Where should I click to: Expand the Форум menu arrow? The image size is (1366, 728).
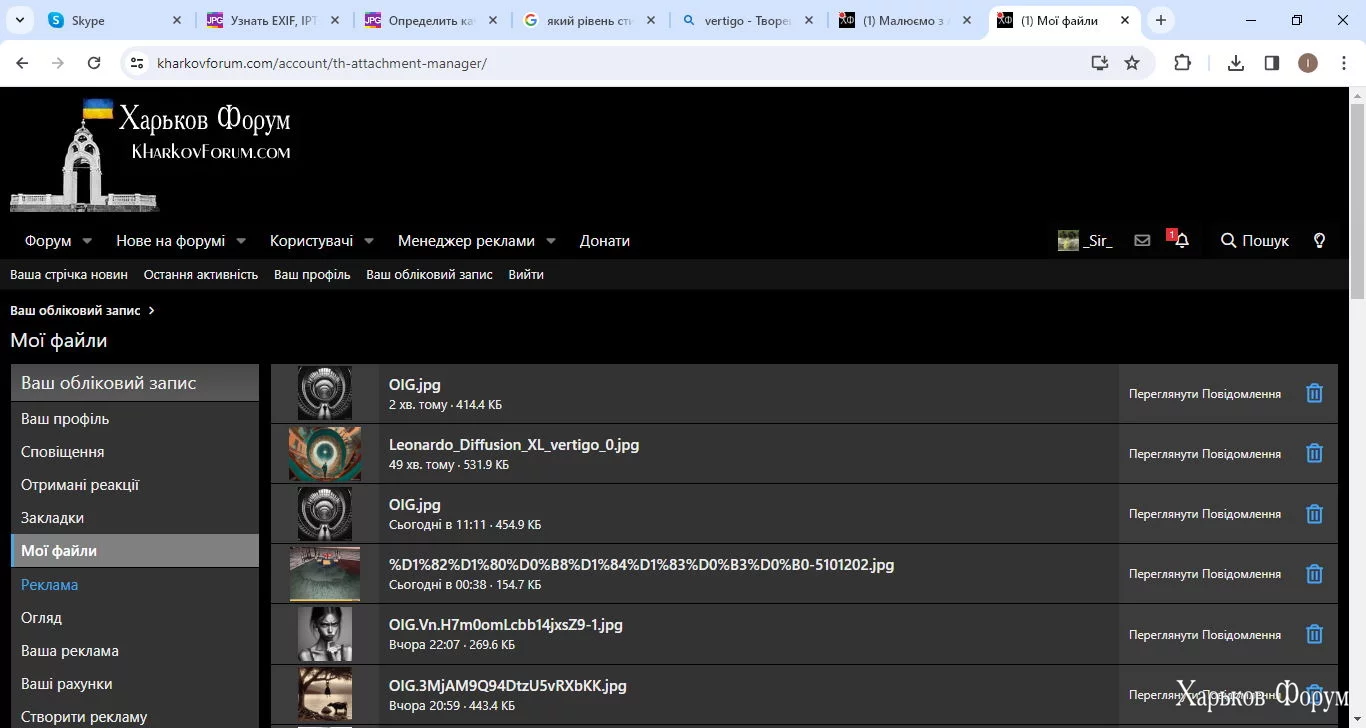point(87,241)
